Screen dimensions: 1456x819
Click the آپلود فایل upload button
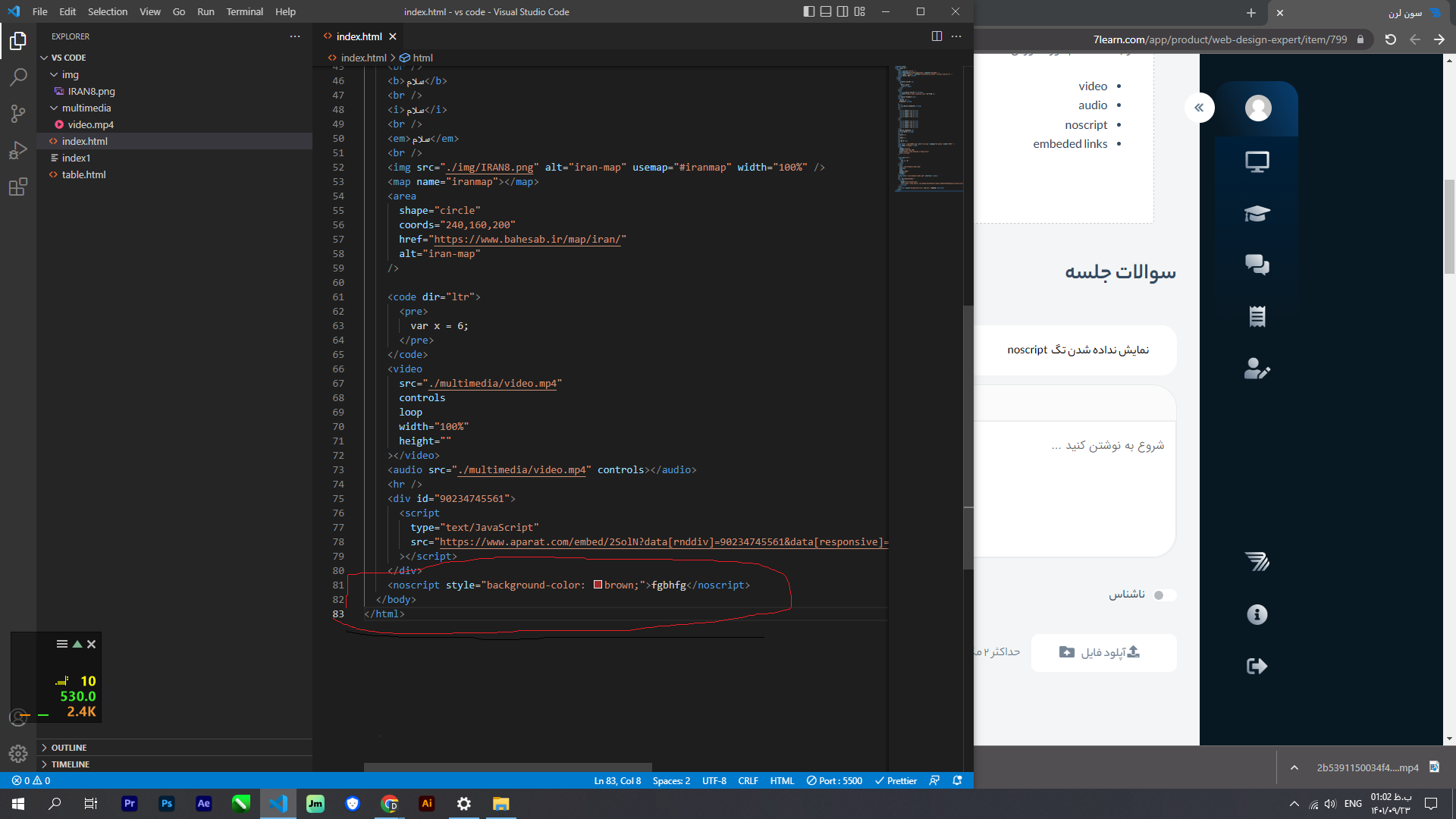point(1103,652)
